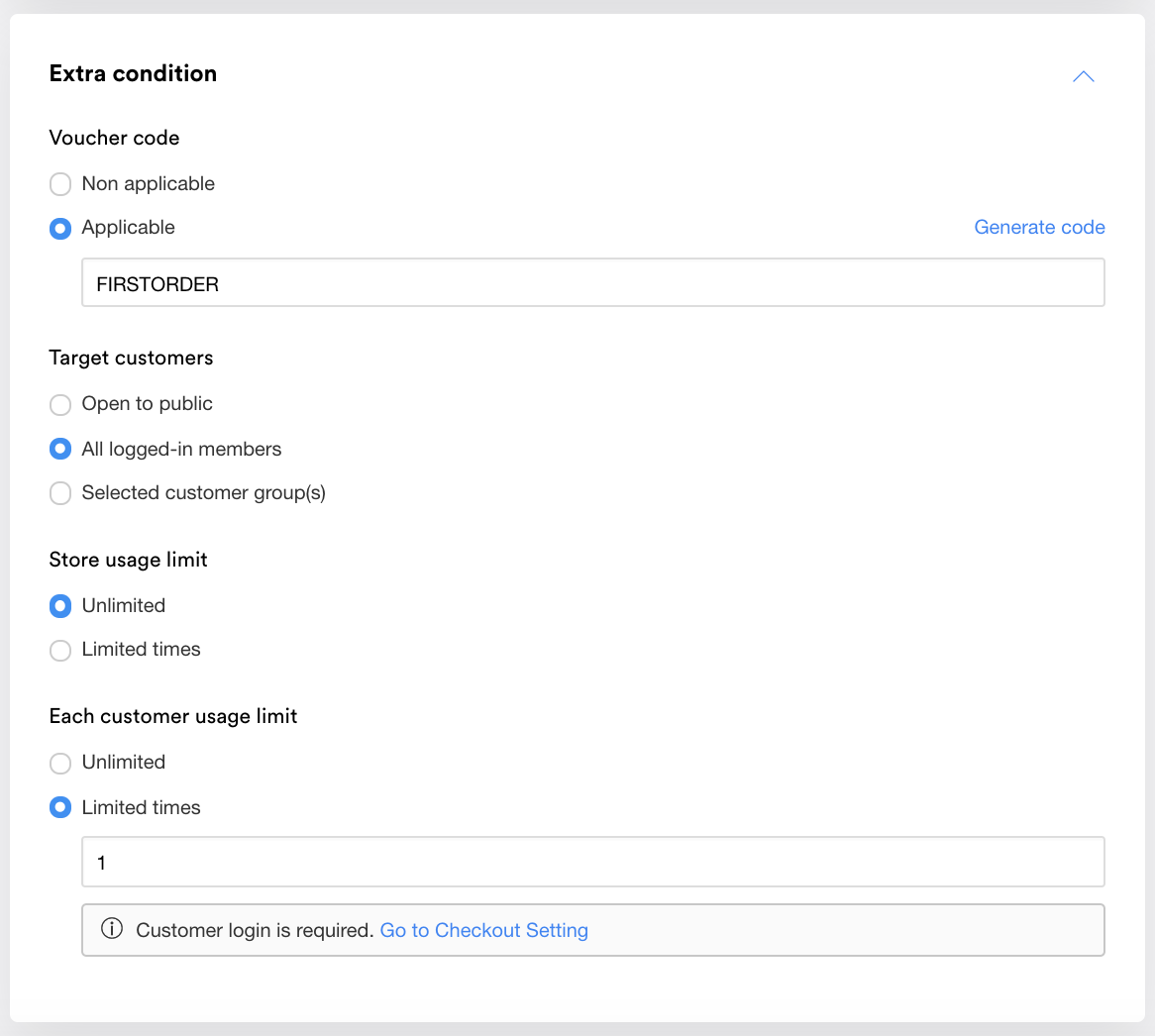This screenshot has height=1036, width=1155.
Task: Click the customer usage limit number field
Action: pyautogui.click(x=593, y=862)
